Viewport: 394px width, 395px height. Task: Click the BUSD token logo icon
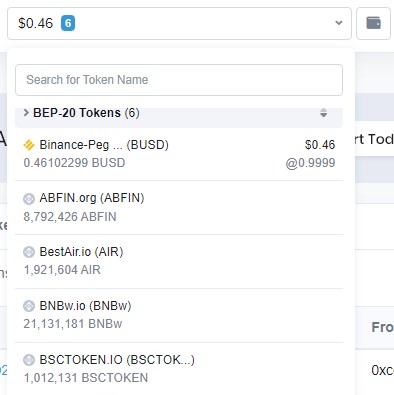pyautogui.click(x=29, y=145)
